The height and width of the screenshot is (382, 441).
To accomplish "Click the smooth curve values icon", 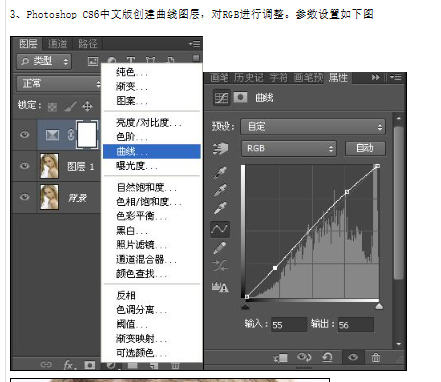I will point(220,266).
